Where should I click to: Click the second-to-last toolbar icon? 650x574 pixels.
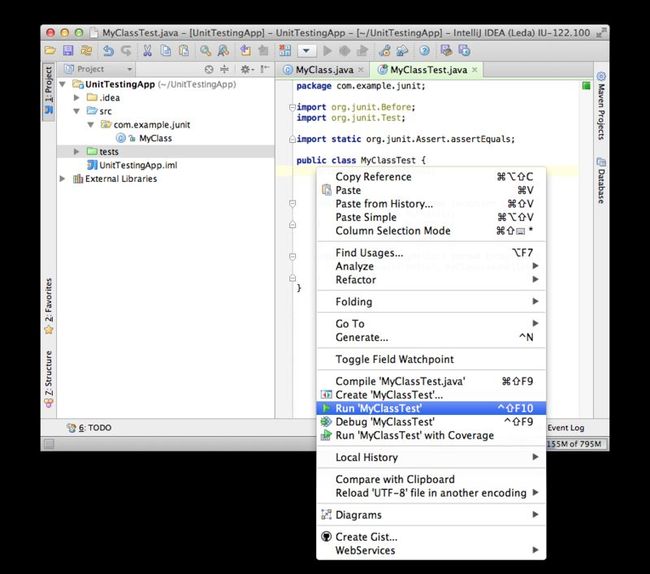pos(446,51)
